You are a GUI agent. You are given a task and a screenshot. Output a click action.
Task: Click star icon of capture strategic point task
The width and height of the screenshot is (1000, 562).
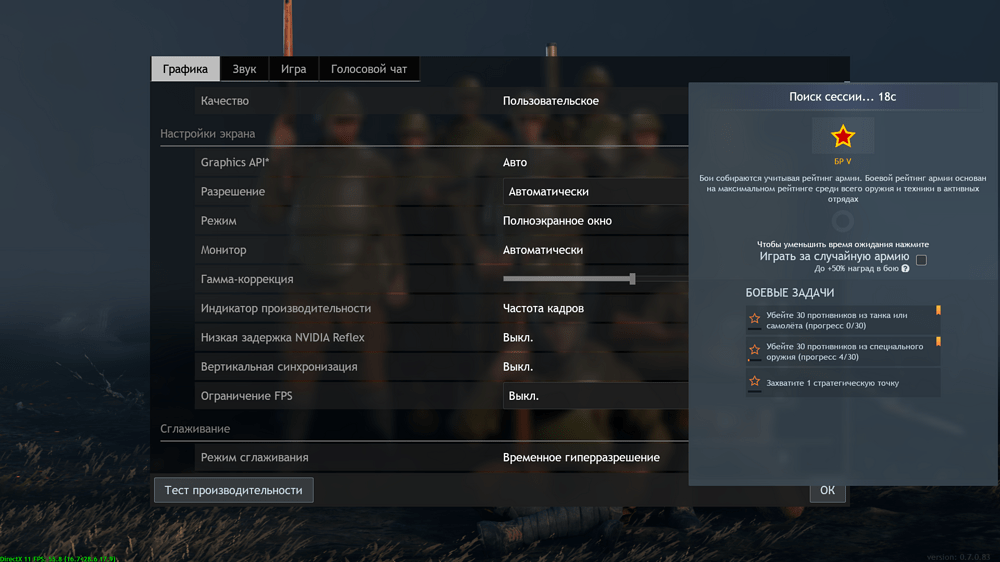(x=755, y=382)
